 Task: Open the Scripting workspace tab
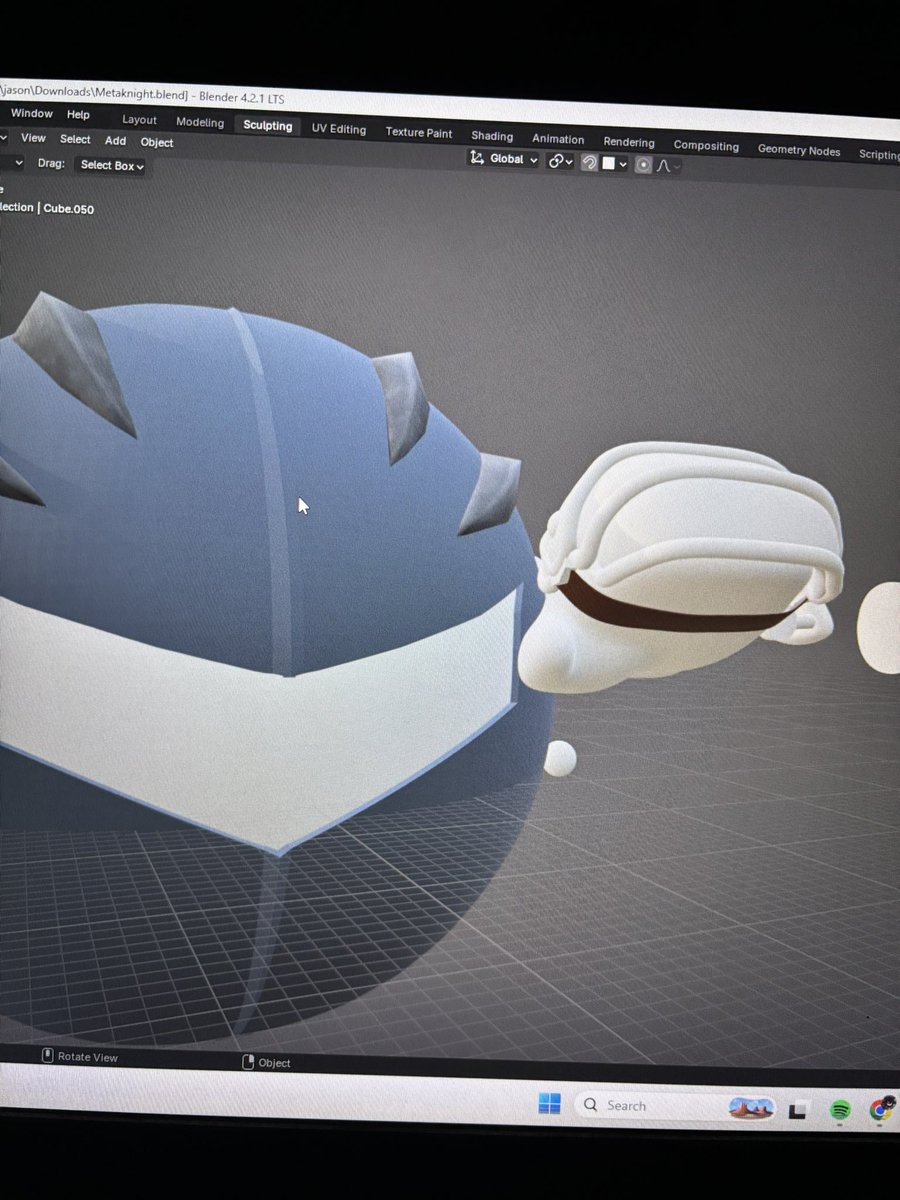879,154
